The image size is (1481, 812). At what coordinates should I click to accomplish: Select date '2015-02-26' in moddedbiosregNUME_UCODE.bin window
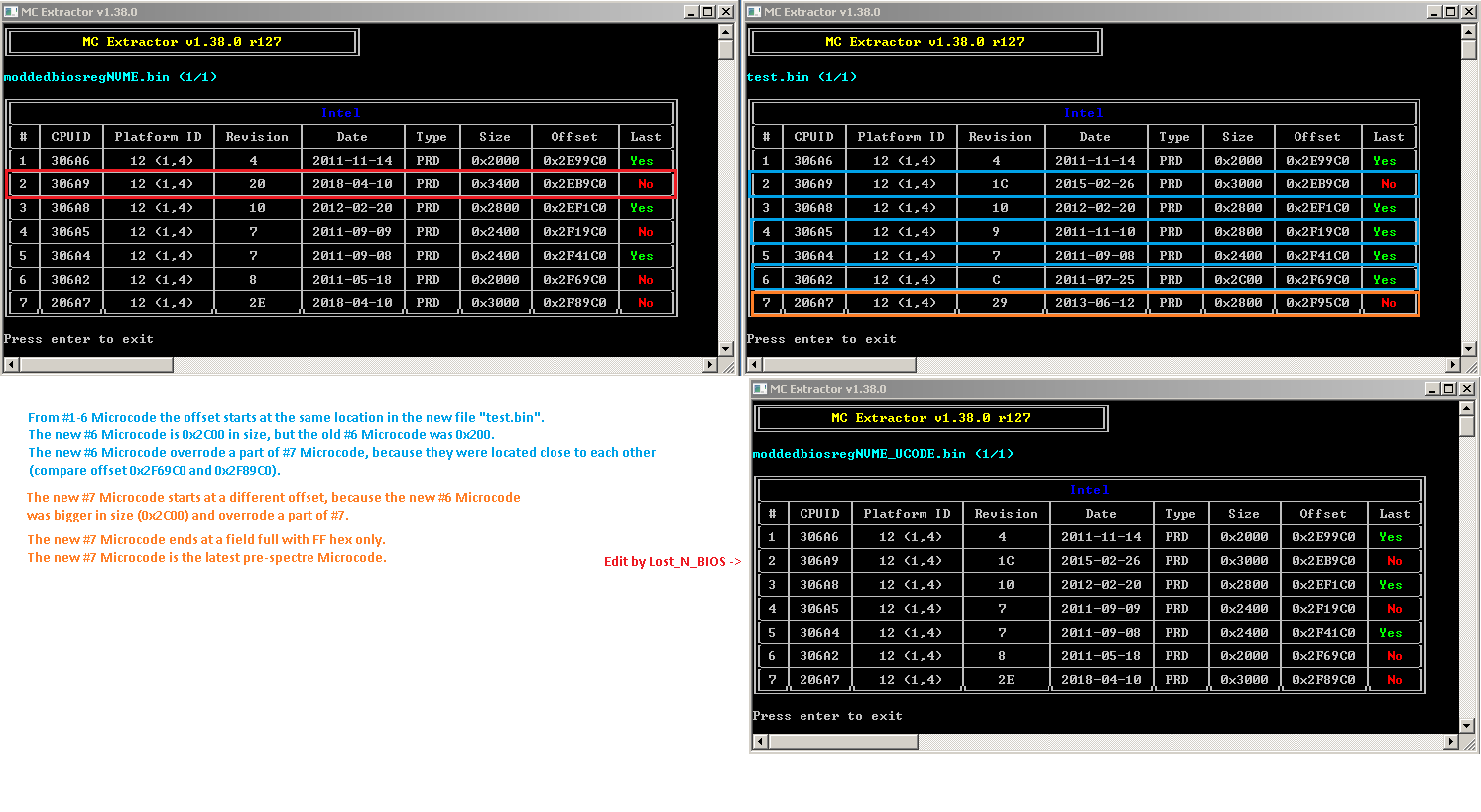(1101, 561)
